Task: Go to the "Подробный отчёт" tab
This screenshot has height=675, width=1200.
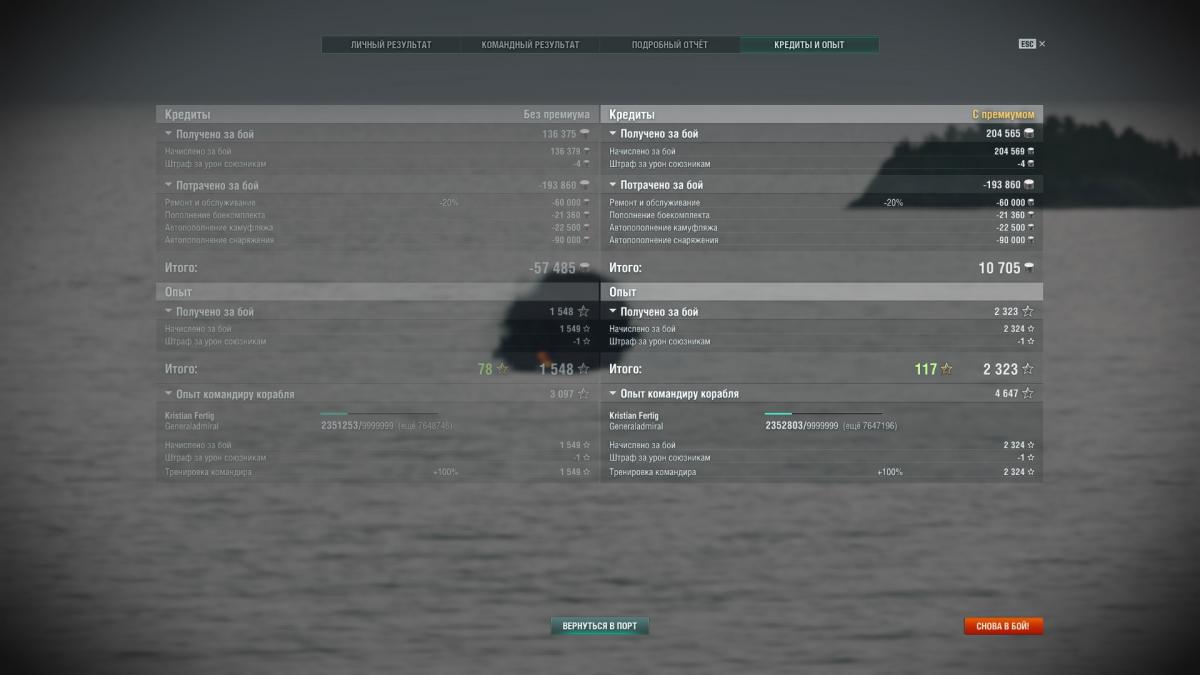Action: tap(669, 45)
